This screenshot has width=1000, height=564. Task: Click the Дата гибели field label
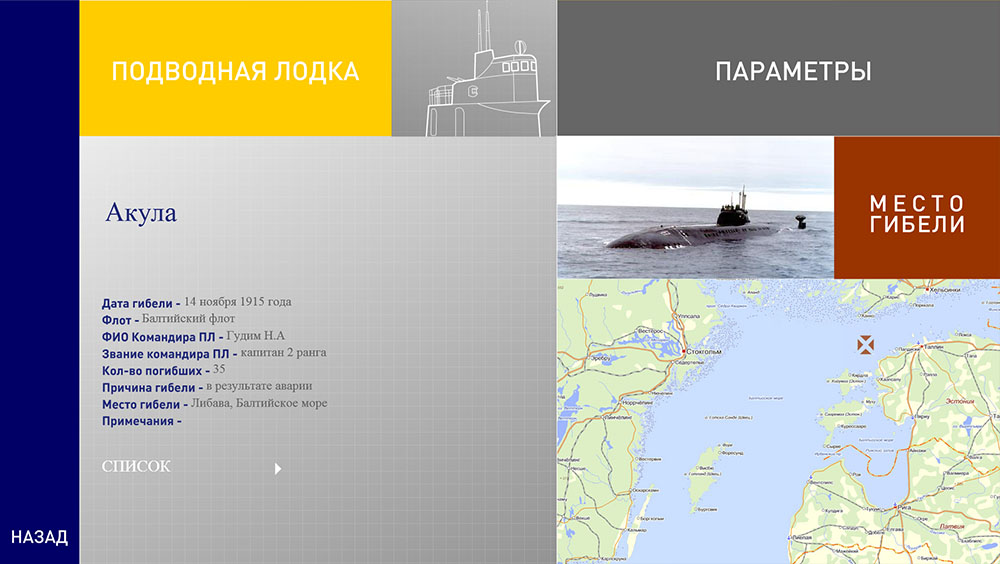[141, 302]
